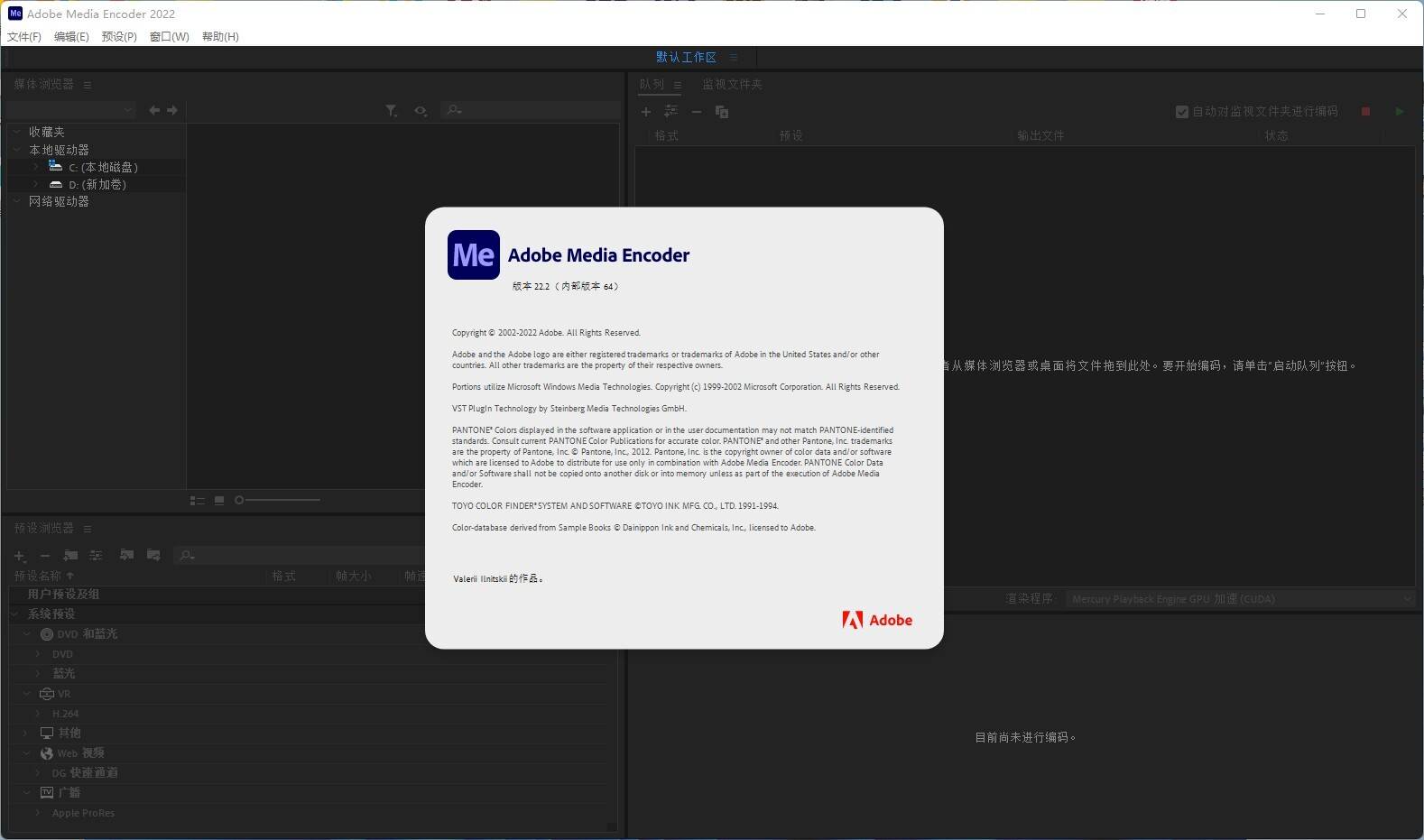Switch media browser to list view

tap(197, 500)
